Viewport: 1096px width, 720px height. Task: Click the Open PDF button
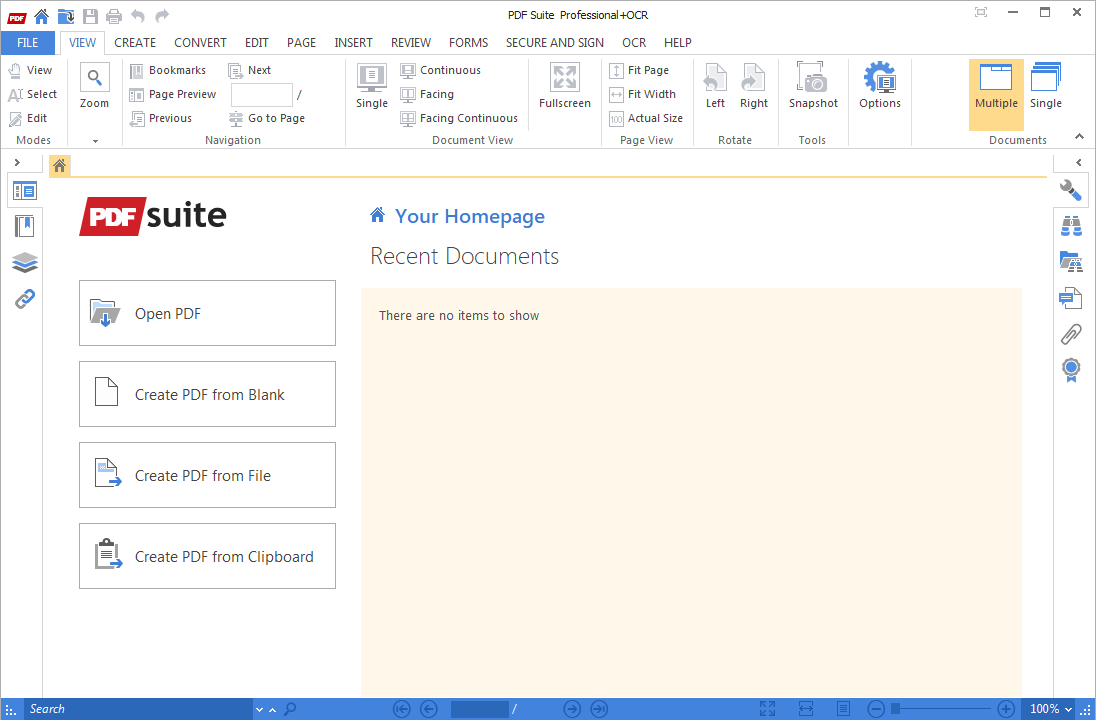[207, 313]
